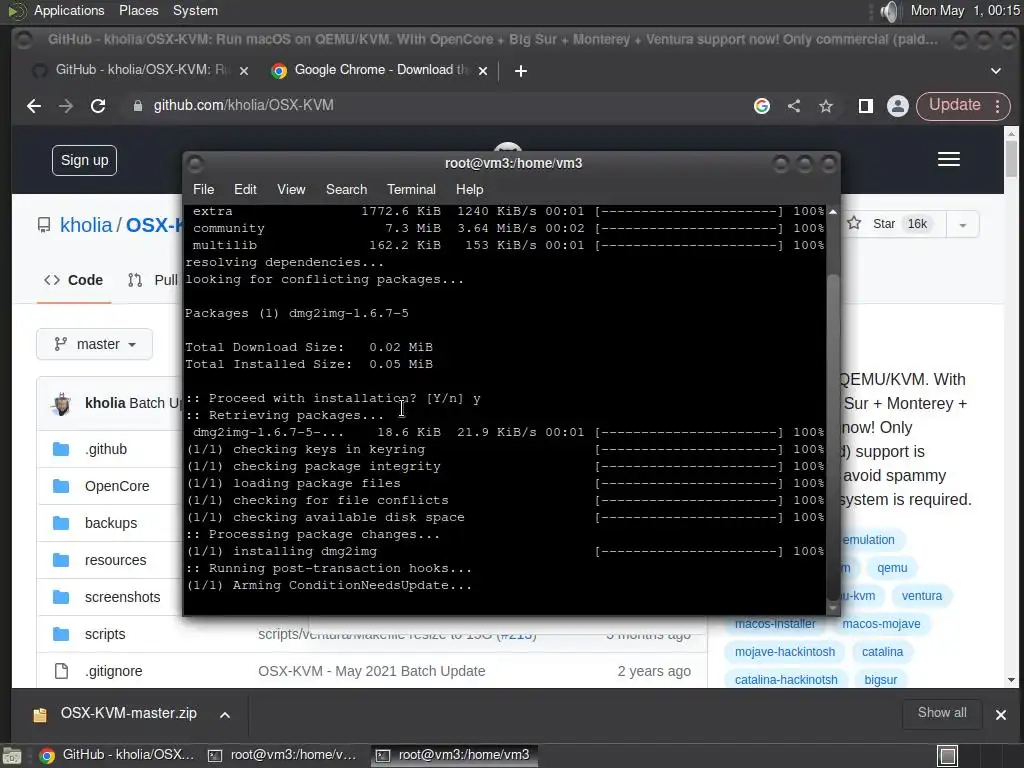Open terminal Search menu

[346, 189]
